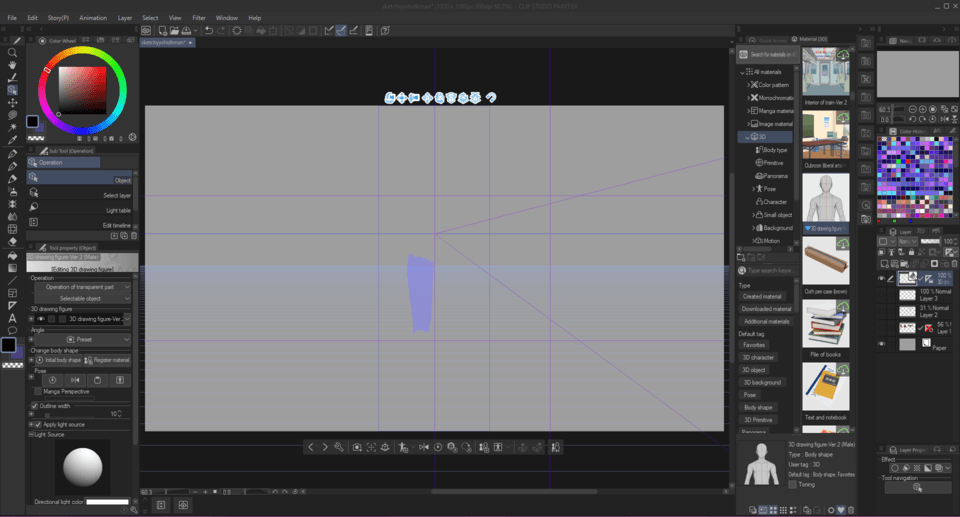Select the Auto select wand tool

(12, 127)
